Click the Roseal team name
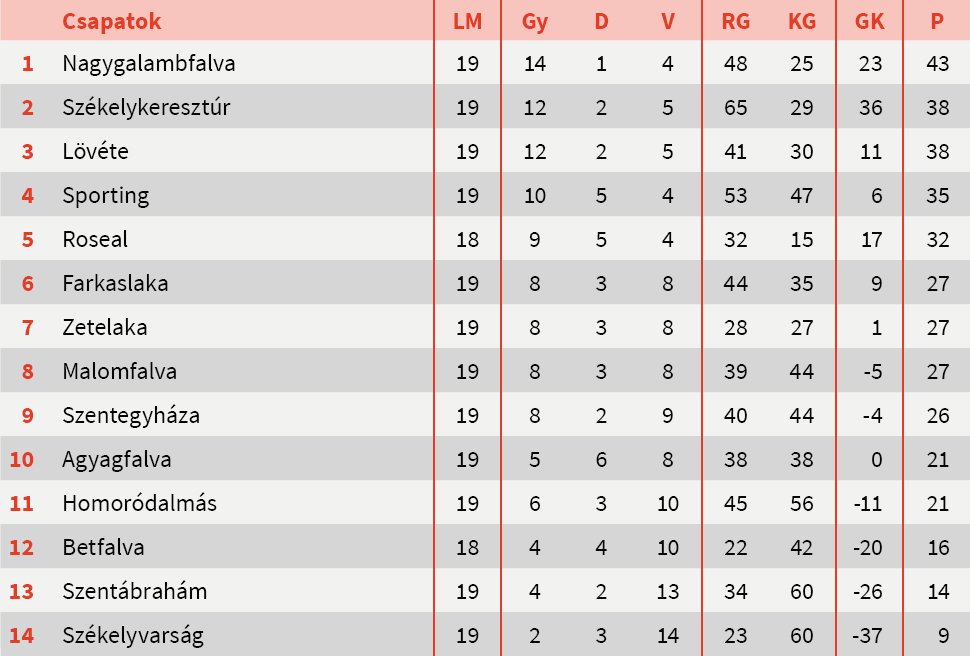 95,240
